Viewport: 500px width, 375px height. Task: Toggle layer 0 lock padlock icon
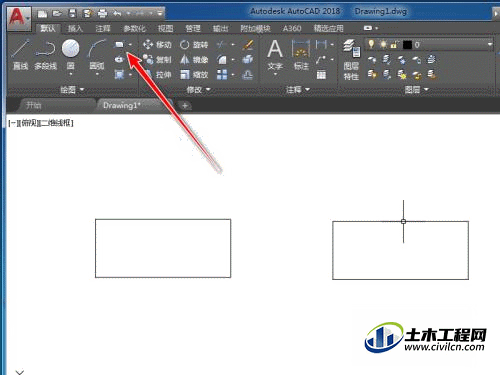click(x=394, y=44)
